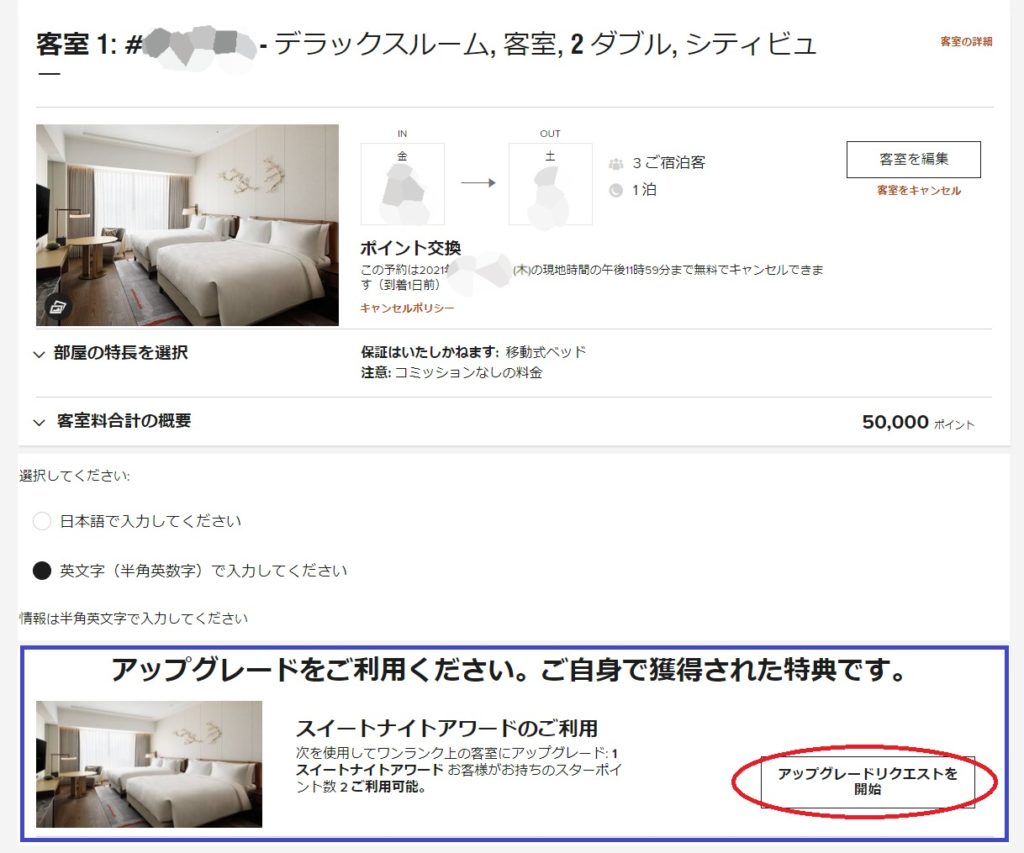Click the chevron next to 客室料合計の概要
The width and height of the screenshot is (1024, 853).
[39, 423]
